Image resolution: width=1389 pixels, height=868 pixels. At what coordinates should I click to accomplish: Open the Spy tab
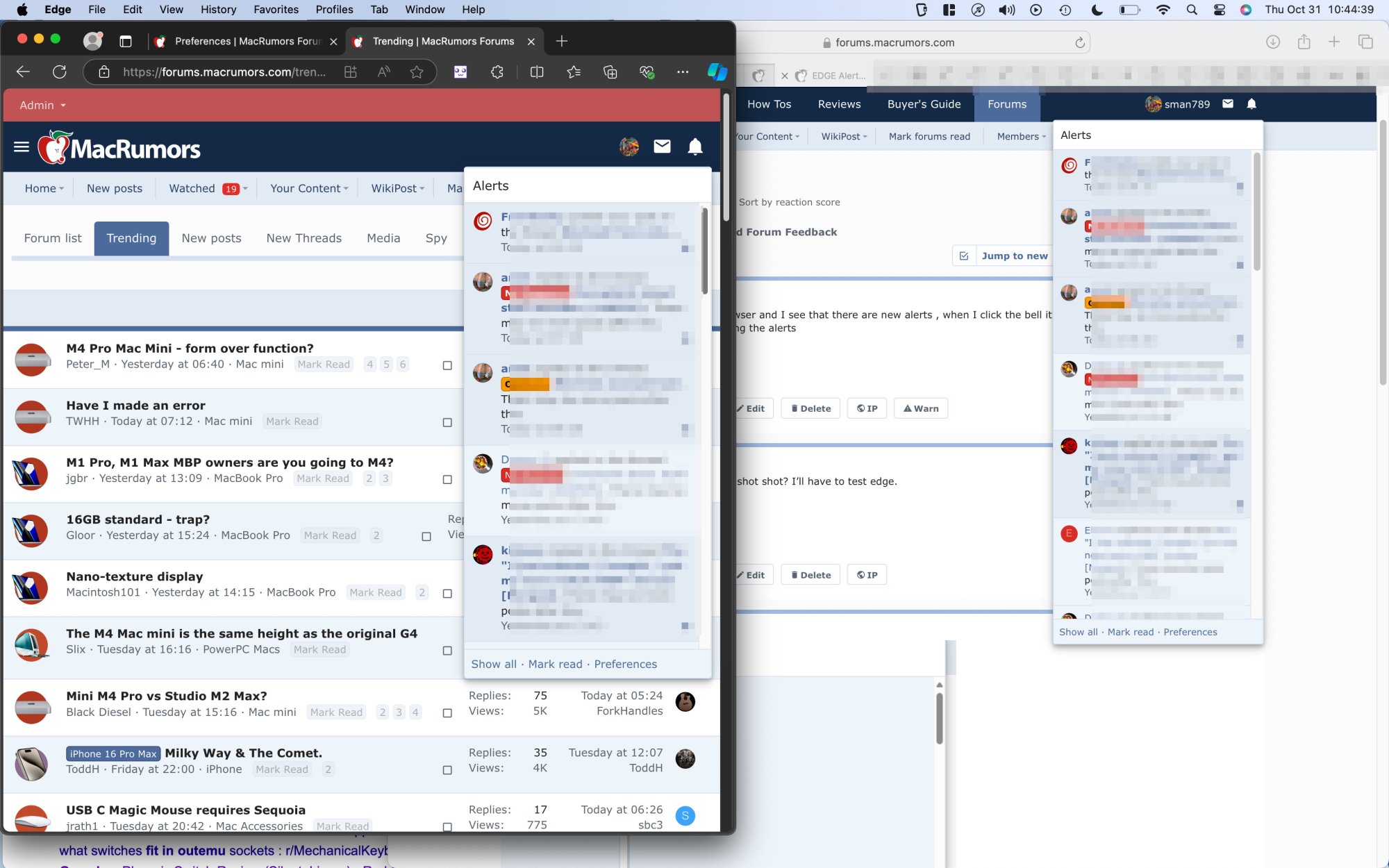click(436, 238)
